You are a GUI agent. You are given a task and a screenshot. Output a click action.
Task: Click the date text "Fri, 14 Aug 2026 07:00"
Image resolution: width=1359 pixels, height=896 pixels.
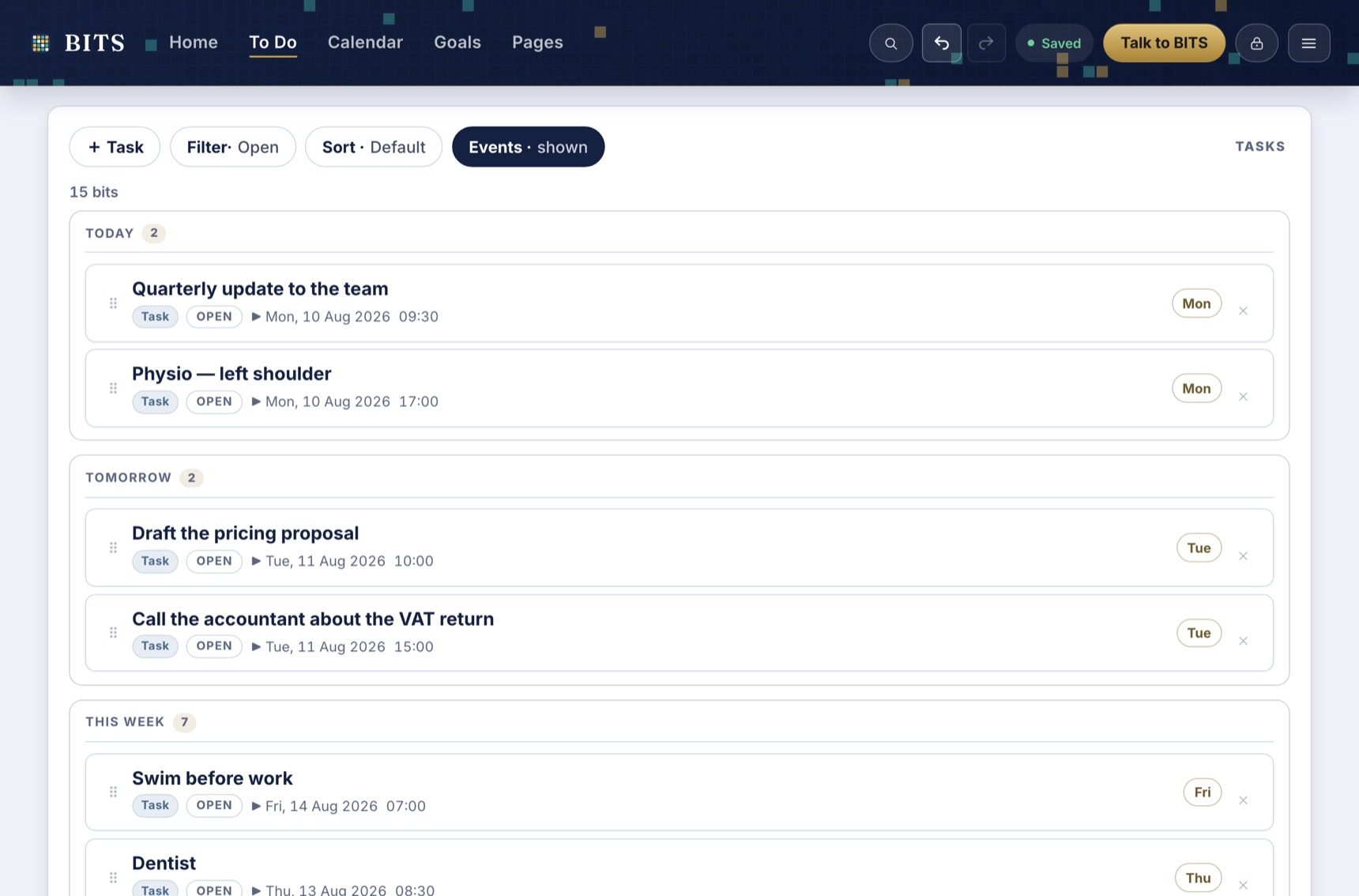345,806
